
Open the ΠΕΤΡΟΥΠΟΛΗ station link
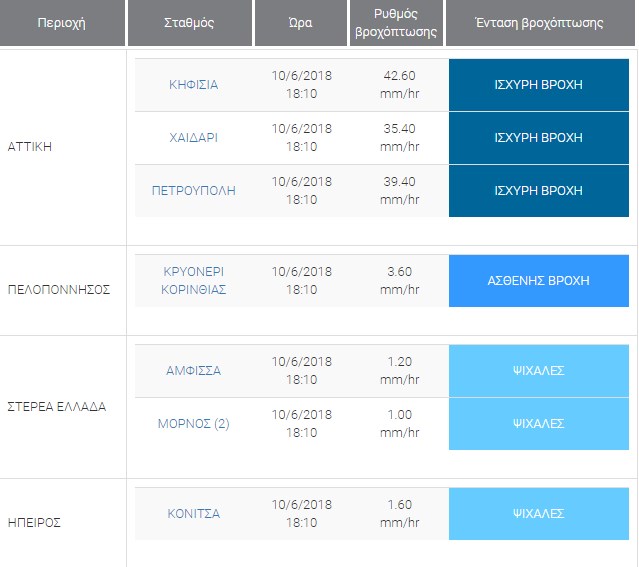194,191
